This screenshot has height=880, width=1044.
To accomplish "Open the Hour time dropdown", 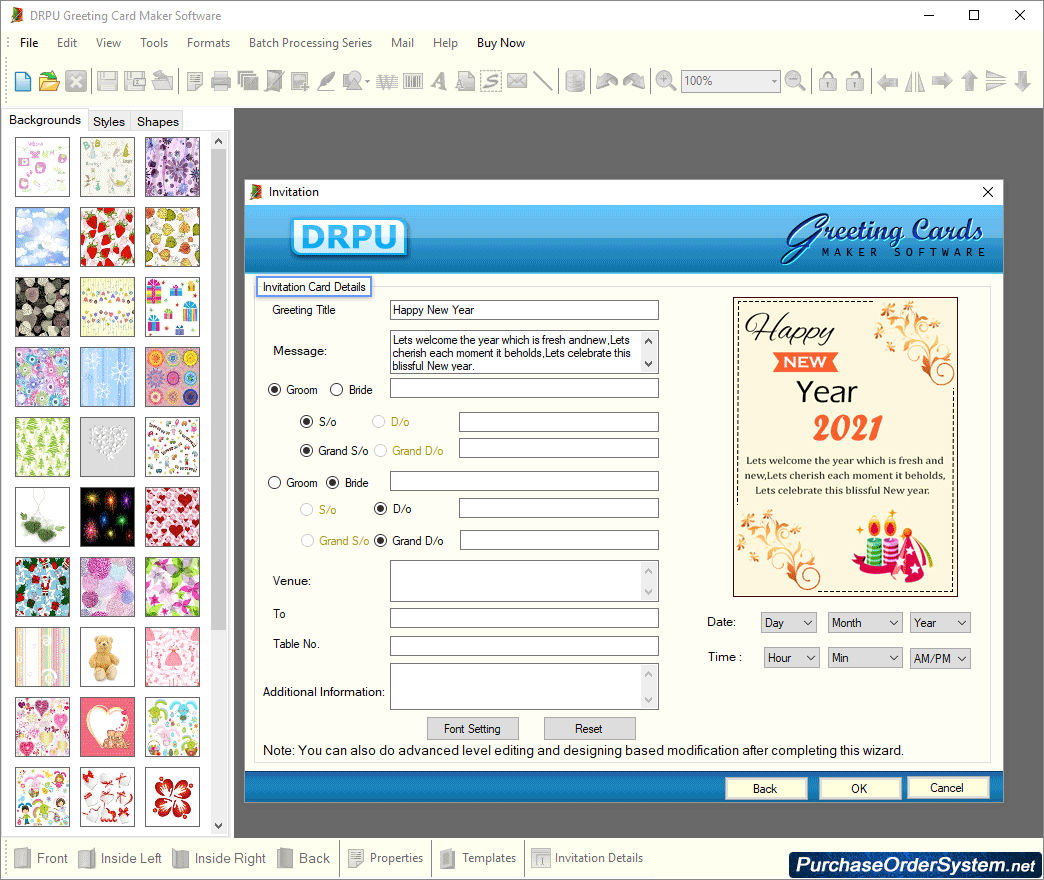I will coord(791,658).
